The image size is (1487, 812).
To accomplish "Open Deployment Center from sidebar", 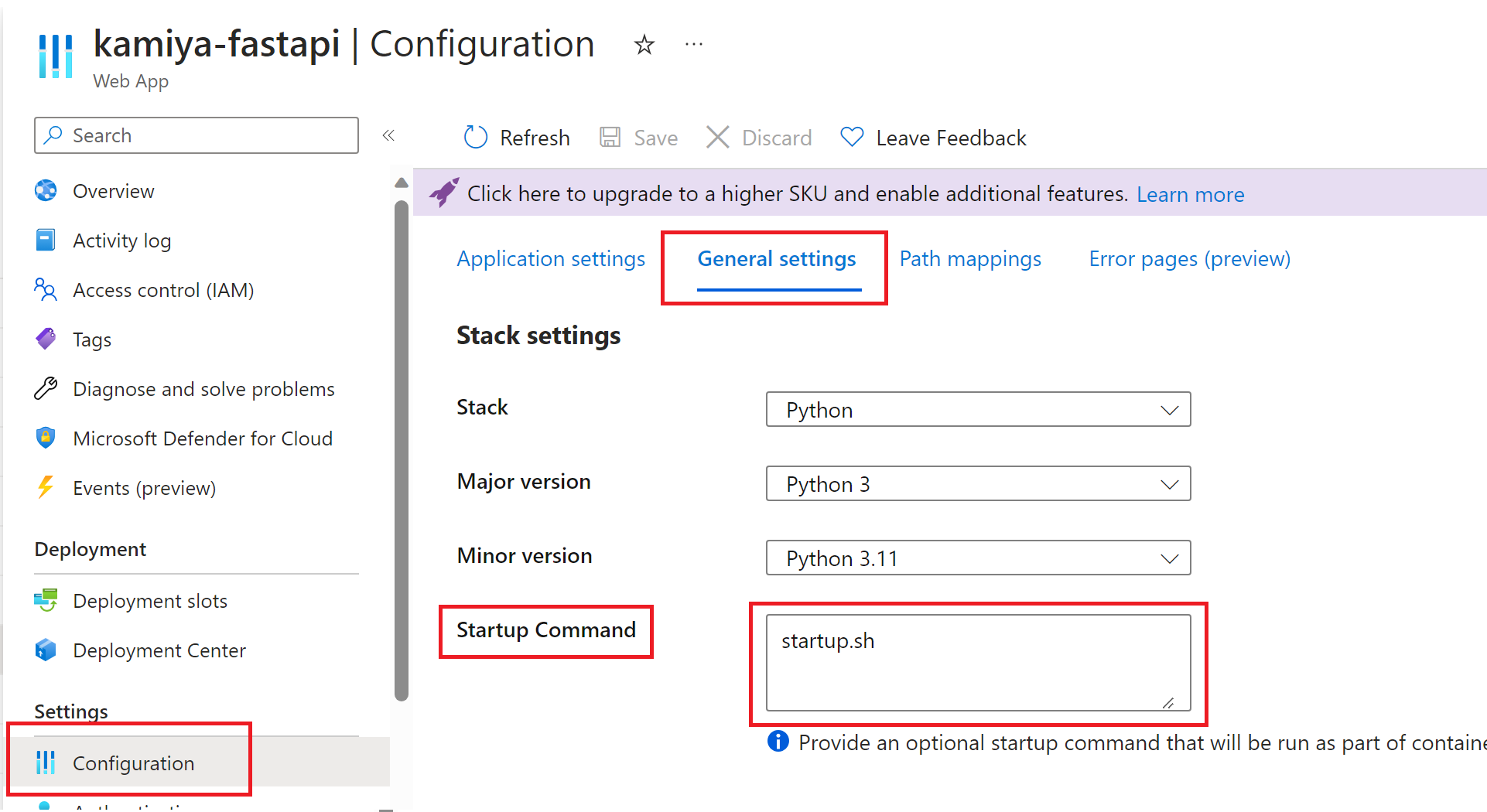I will [x=159, y=650].
